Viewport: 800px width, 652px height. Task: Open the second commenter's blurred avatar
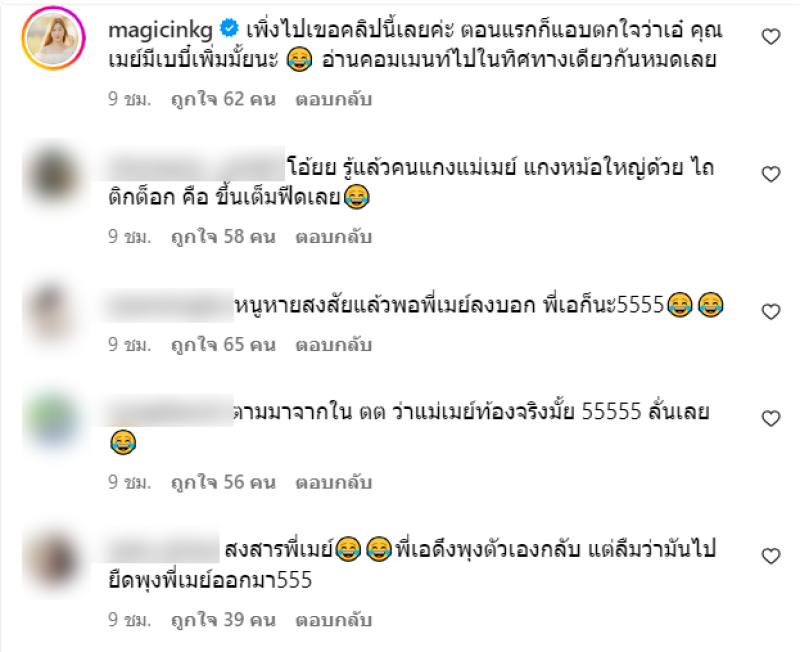[x=53, y=175]
